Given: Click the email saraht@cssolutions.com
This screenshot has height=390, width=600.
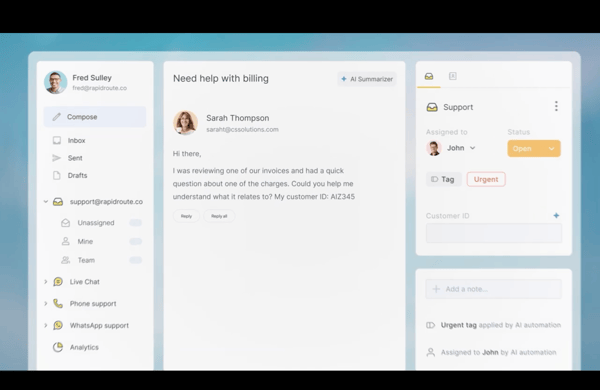Looking at the screenshot, I should tap(243, 129).
